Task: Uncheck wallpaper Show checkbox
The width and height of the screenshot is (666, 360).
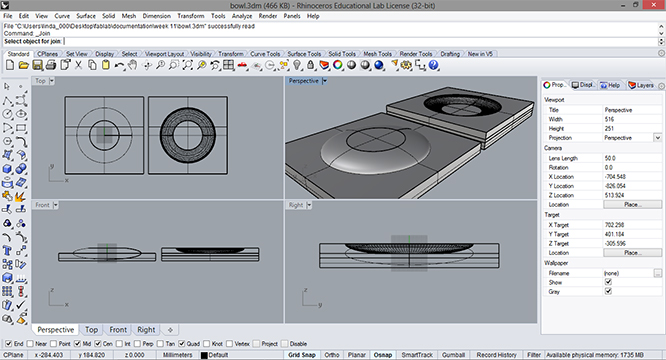Action: (x=608, y=282)
